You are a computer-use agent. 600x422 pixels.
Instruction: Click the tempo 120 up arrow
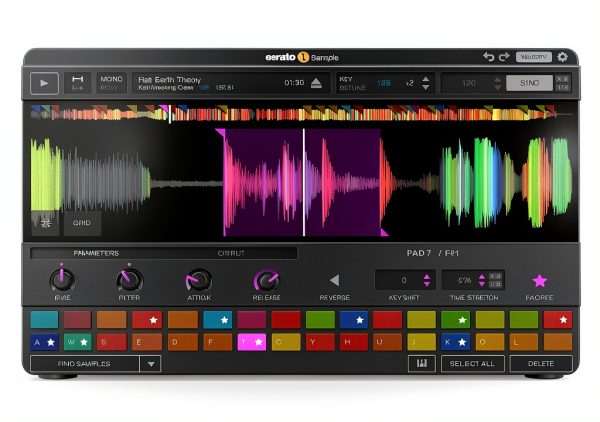click(x=497, y=79)
